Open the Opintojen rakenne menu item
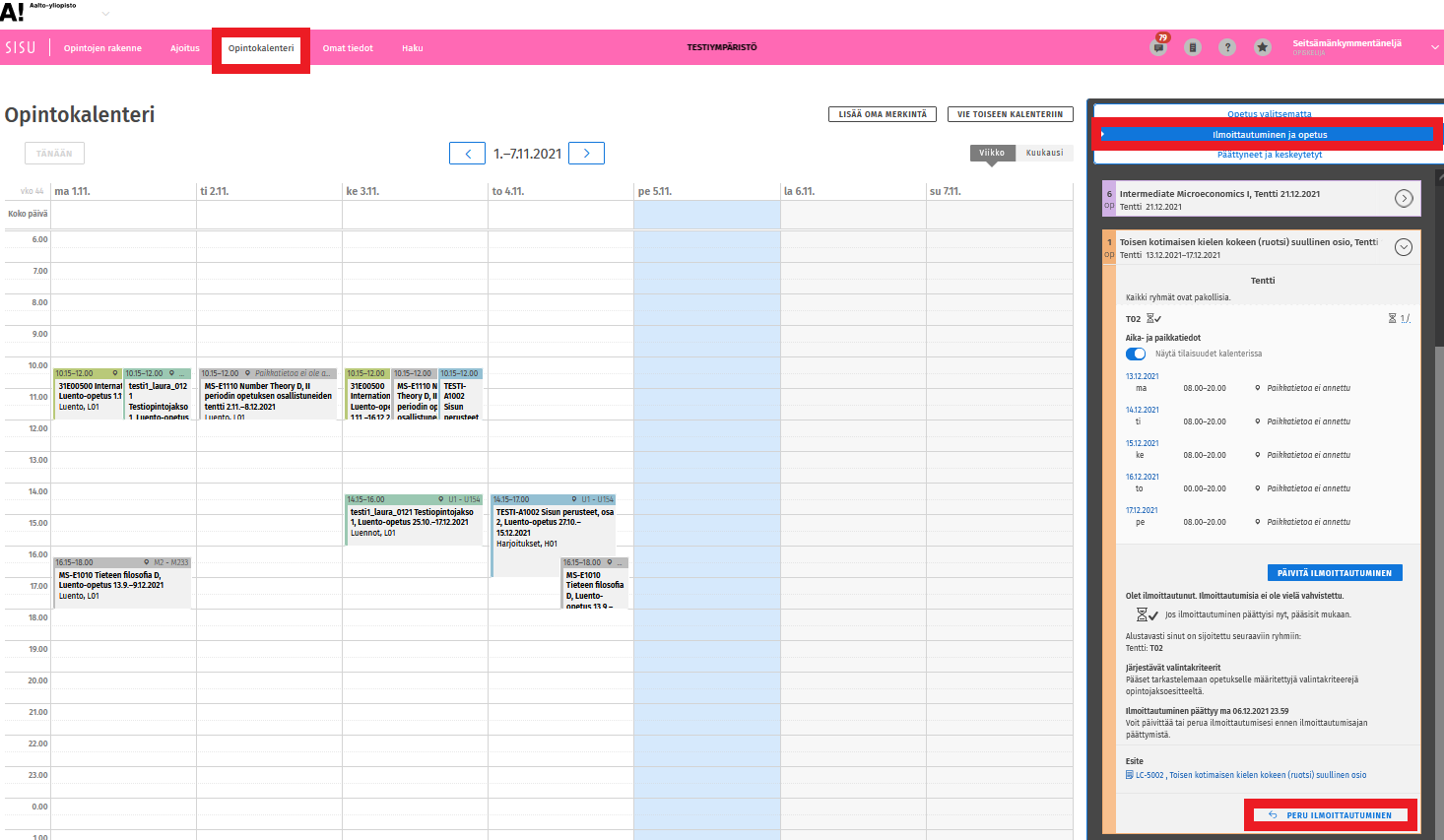 102,48
